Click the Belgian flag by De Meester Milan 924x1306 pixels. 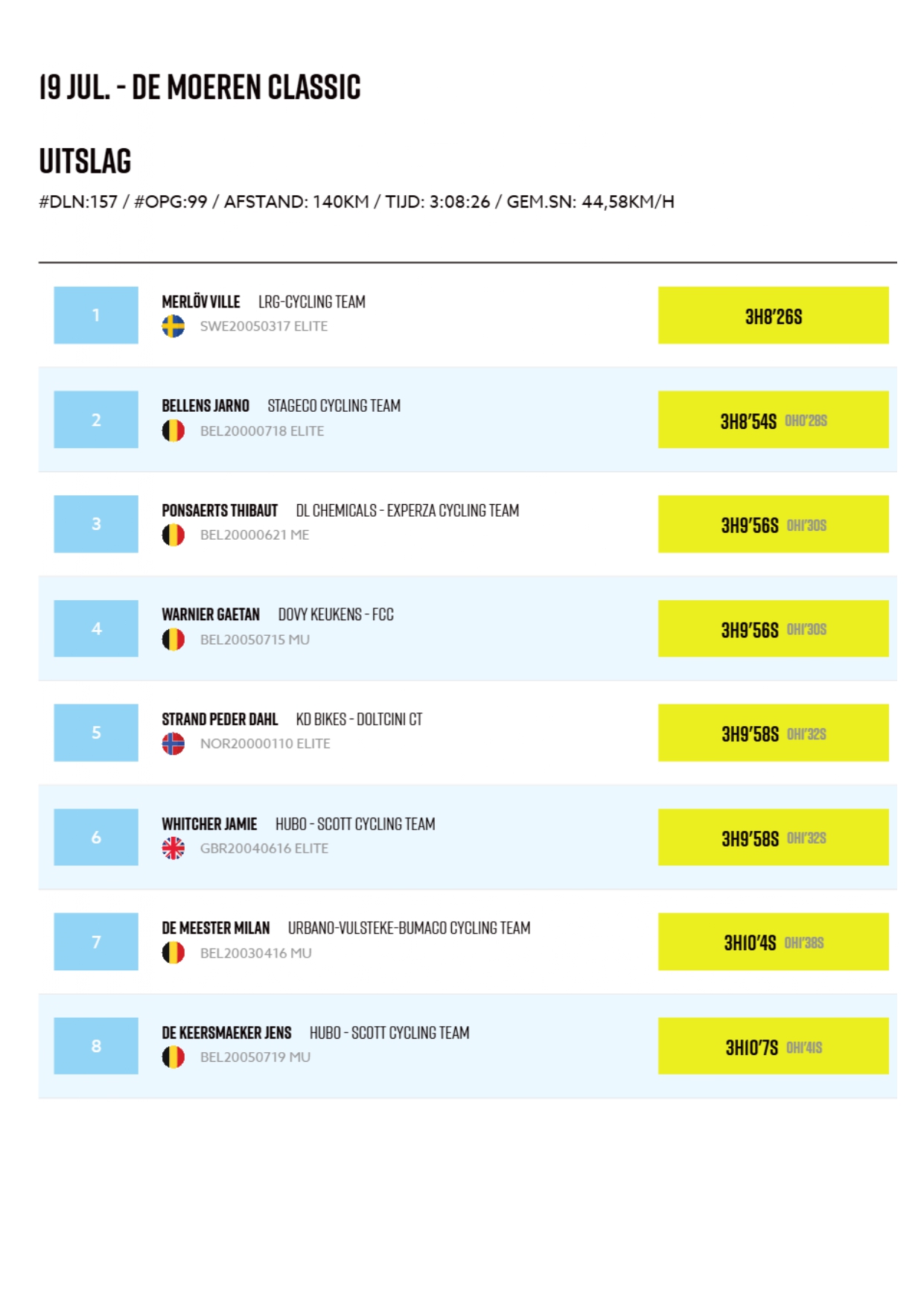pos(173,952)
